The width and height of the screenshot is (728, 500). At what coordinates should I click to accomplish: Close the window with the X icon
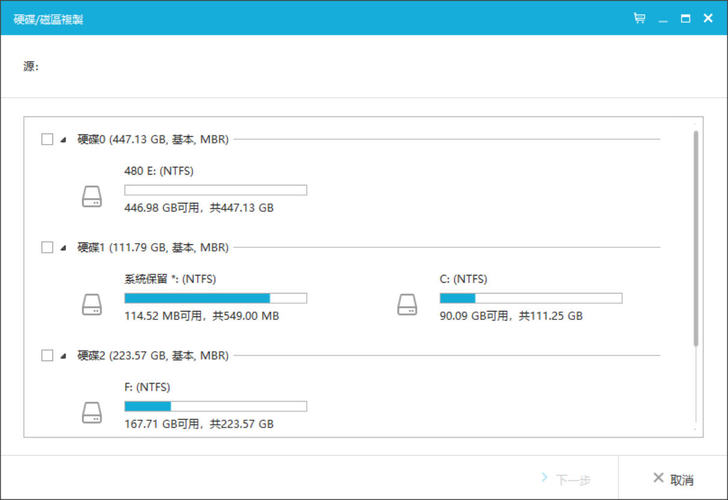(x=708, y=19)
